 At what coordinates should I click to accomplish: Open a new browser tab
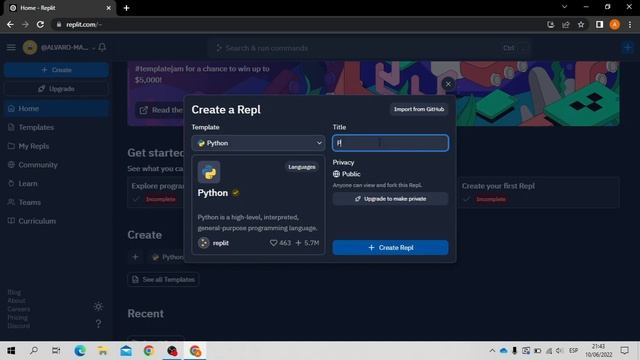[x=127, y=8]
